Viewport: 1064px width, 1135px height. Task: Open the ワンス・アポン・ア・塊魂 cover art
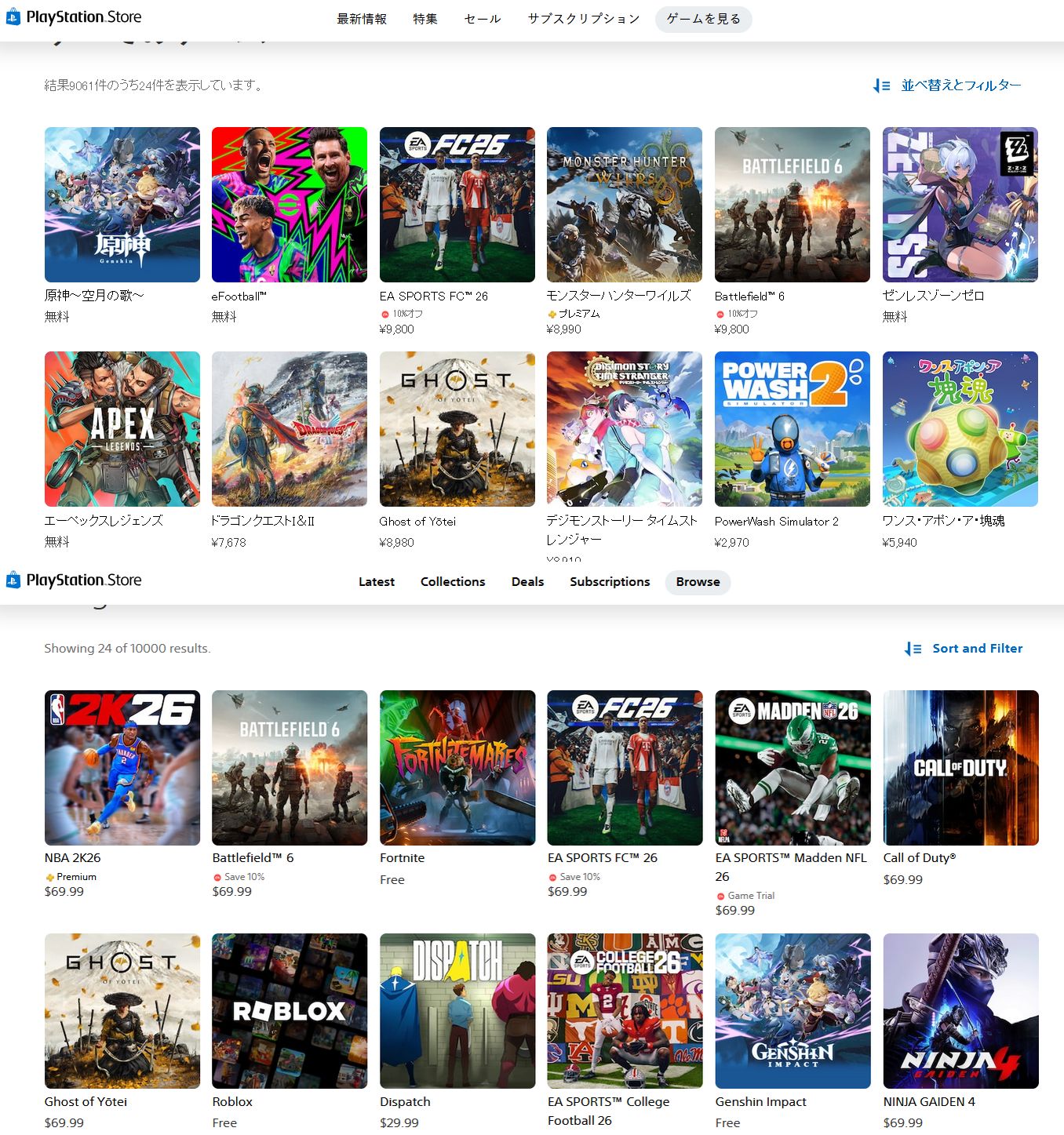point(960,429)
